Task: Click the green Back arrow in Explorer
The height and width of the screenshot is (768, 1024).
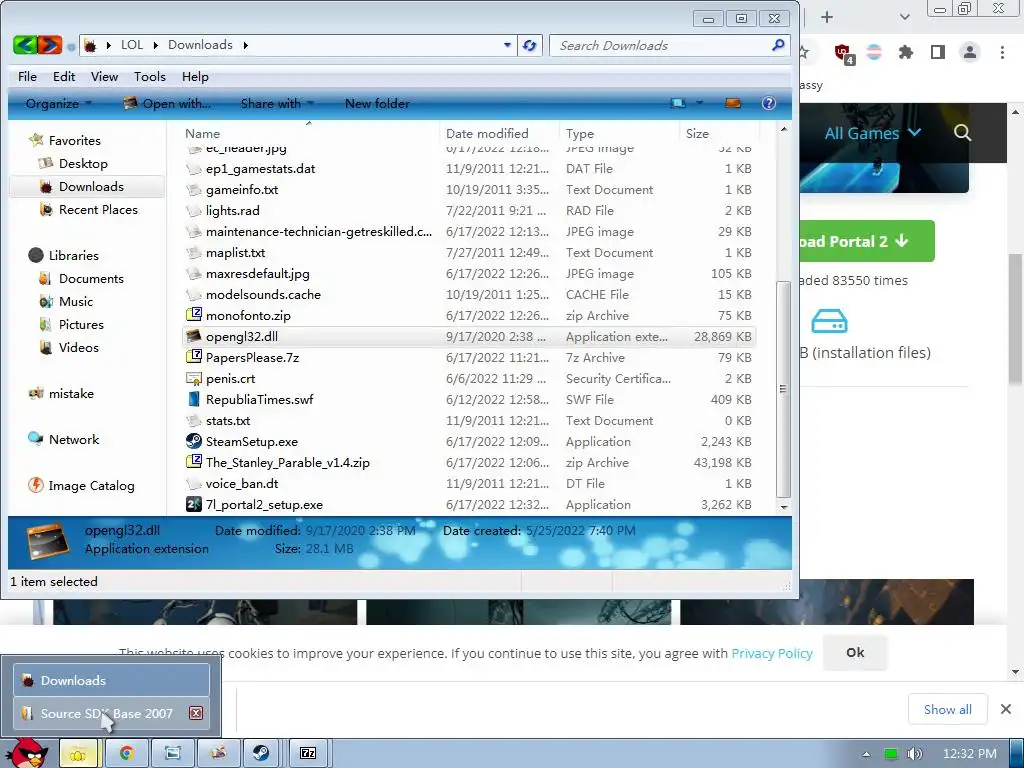Action: pos(25,45)
